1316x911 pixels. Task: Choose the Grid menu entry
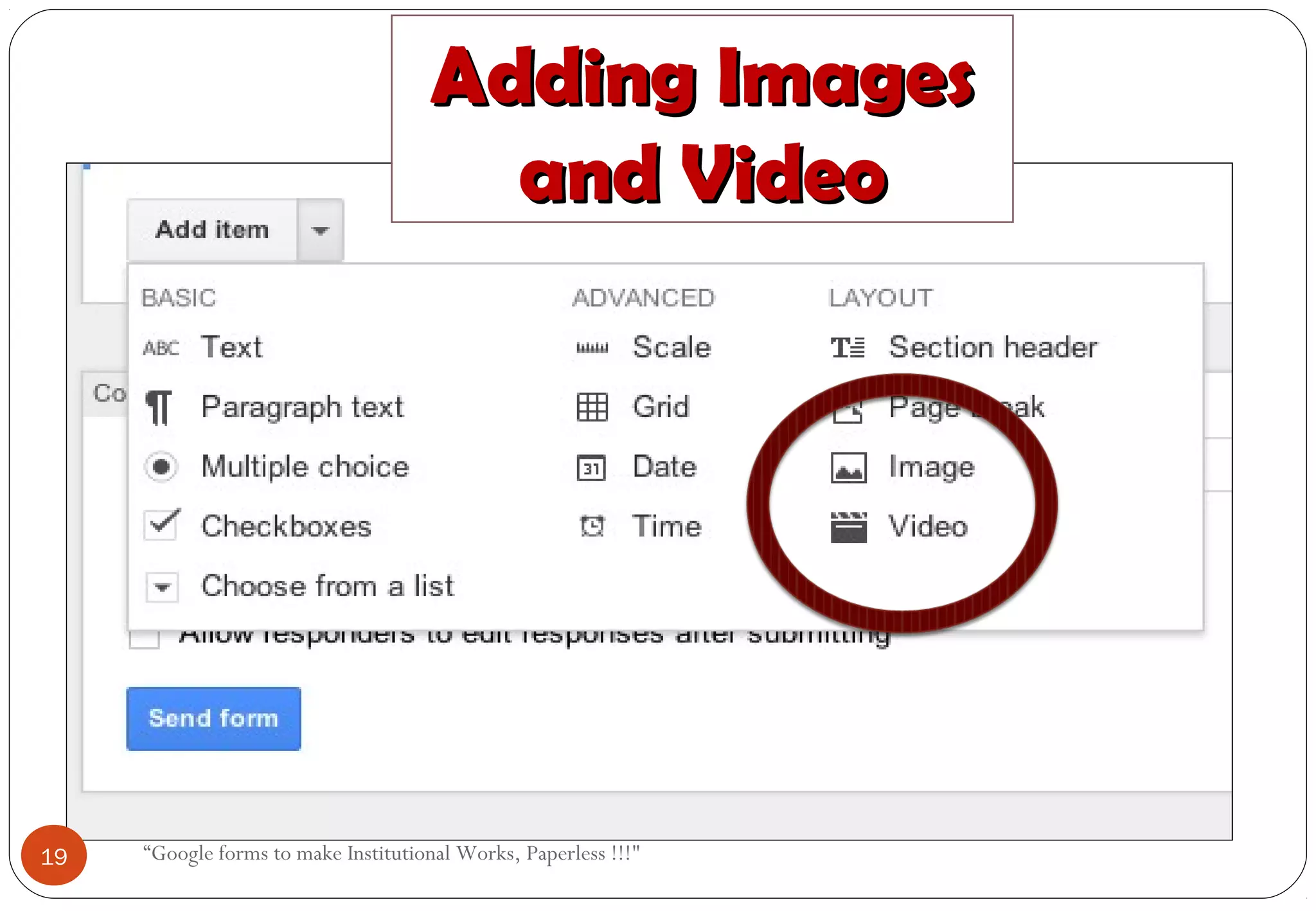coord(661,407)
